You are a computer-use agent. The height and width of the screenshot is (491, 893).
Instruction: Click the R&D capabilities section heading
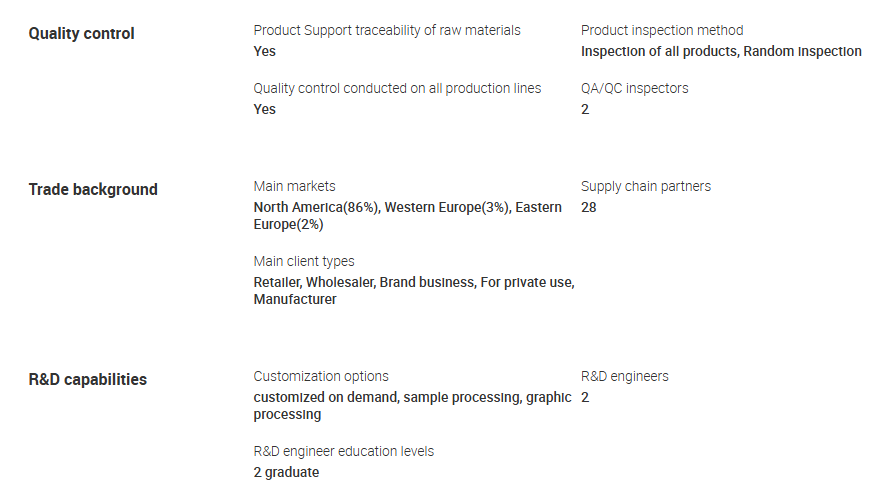tap(88, 380)
